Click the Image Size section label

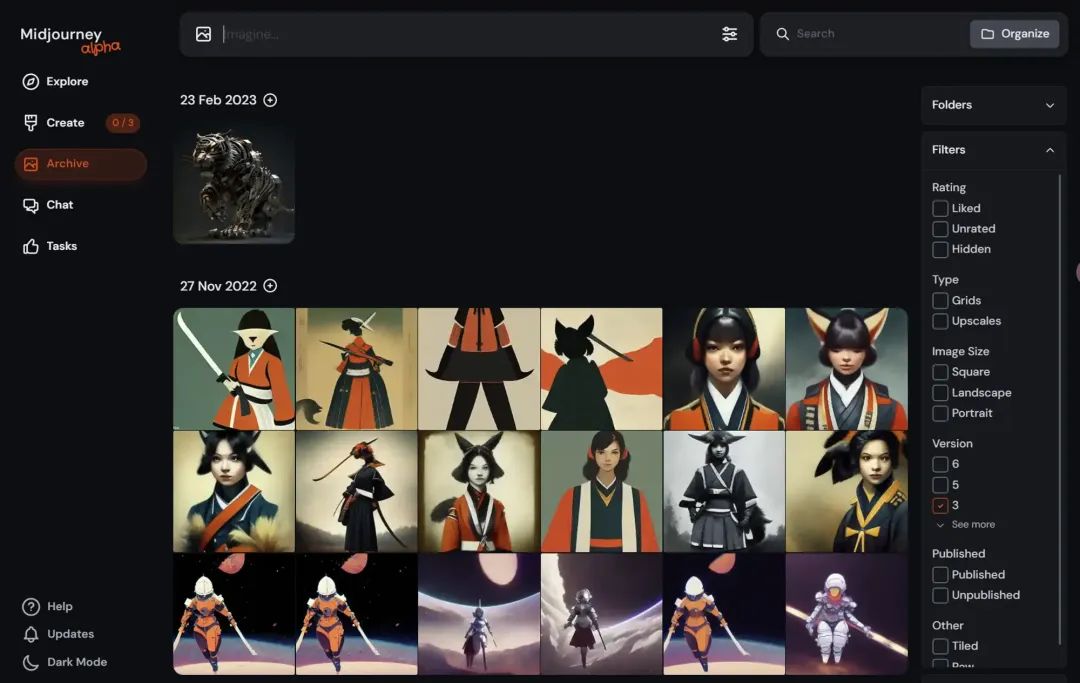[x=960, y=351]
